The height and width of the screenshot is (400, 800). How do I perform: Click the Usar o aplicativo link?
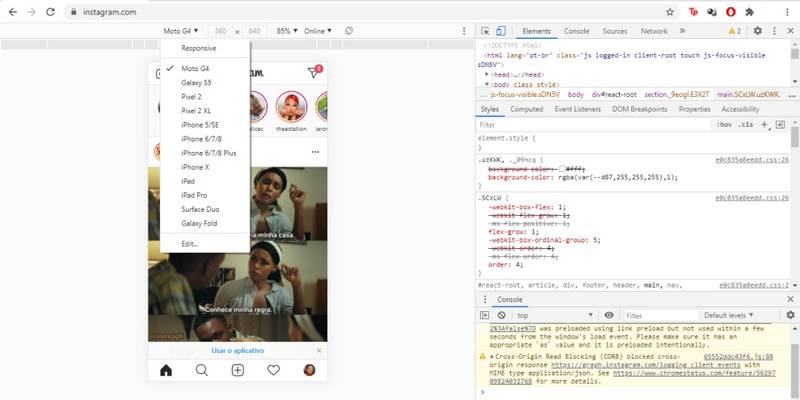pos(238,351)
